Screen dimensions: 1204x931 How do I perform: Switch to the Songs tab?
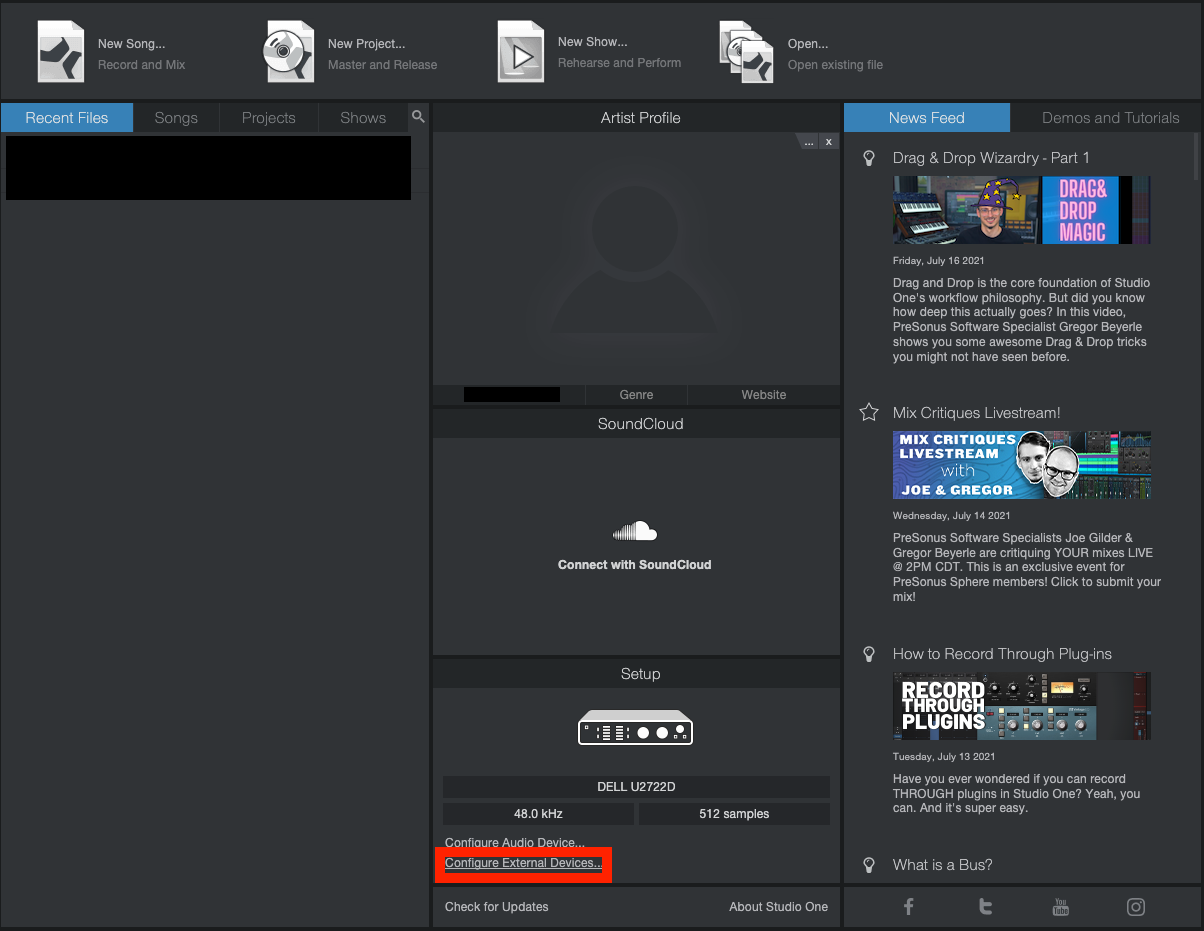coord(176,118)
